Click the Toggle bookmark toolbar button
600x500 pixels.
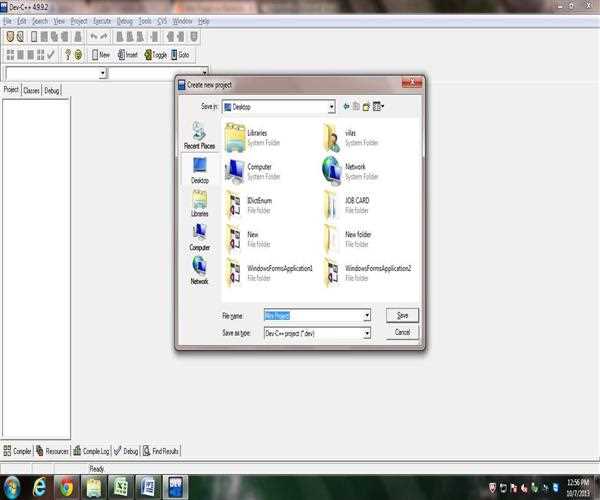tap(155, 55)
